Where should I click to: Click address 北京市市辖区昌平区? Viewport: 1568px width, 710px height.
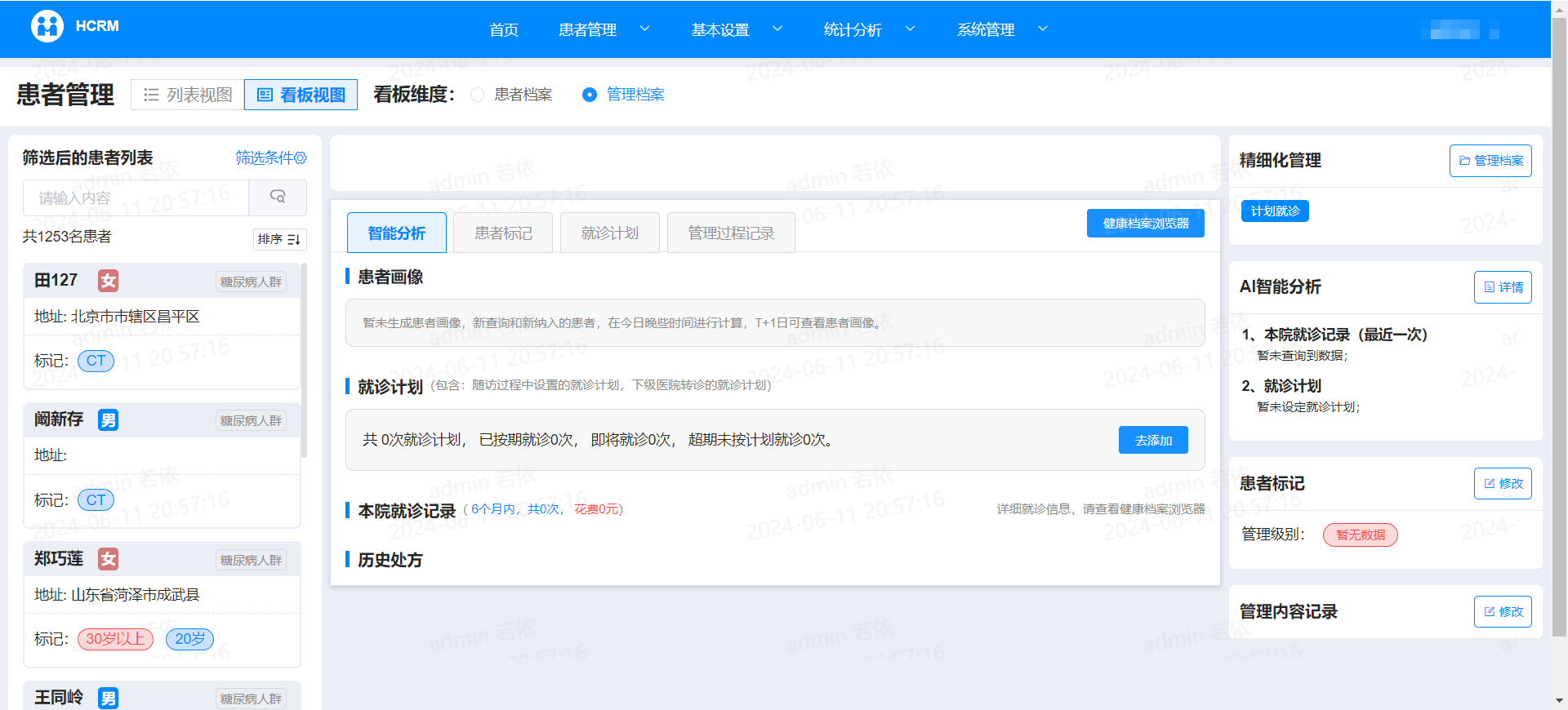[136, 317]
